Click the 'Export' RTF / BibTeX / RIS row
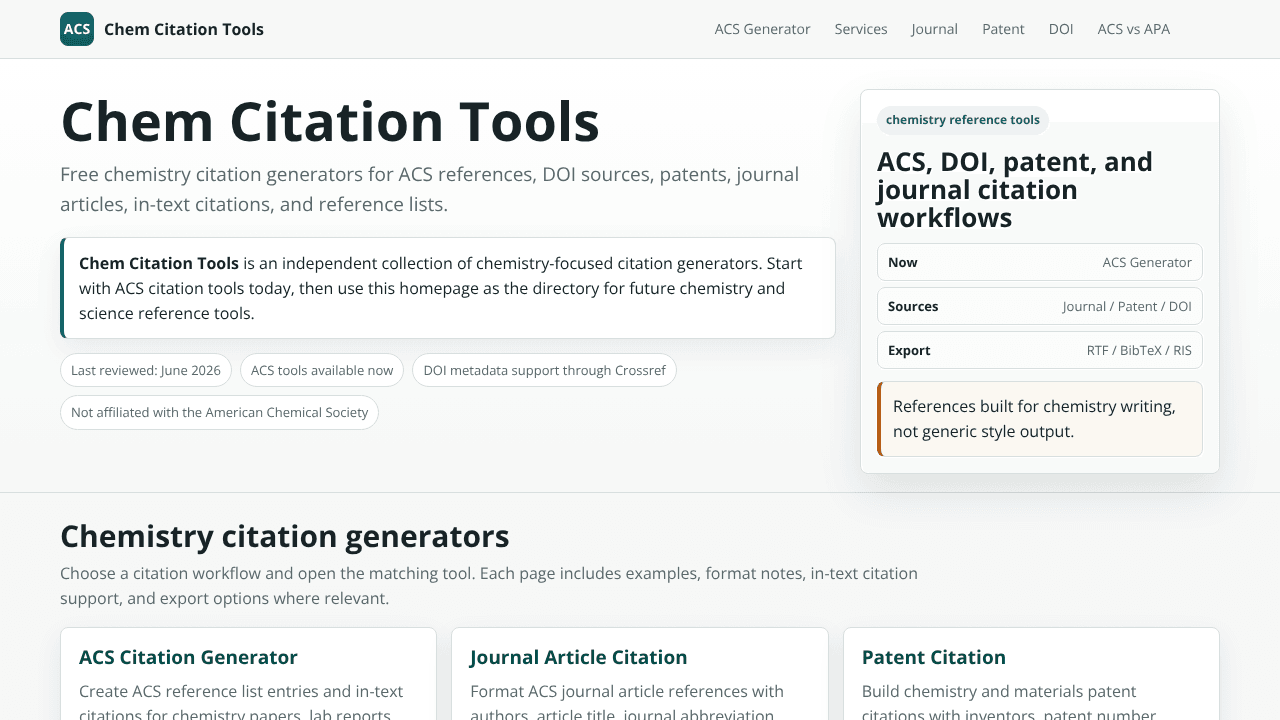The height and width of the screenshot is (720, 1280). coord(1040,350)
